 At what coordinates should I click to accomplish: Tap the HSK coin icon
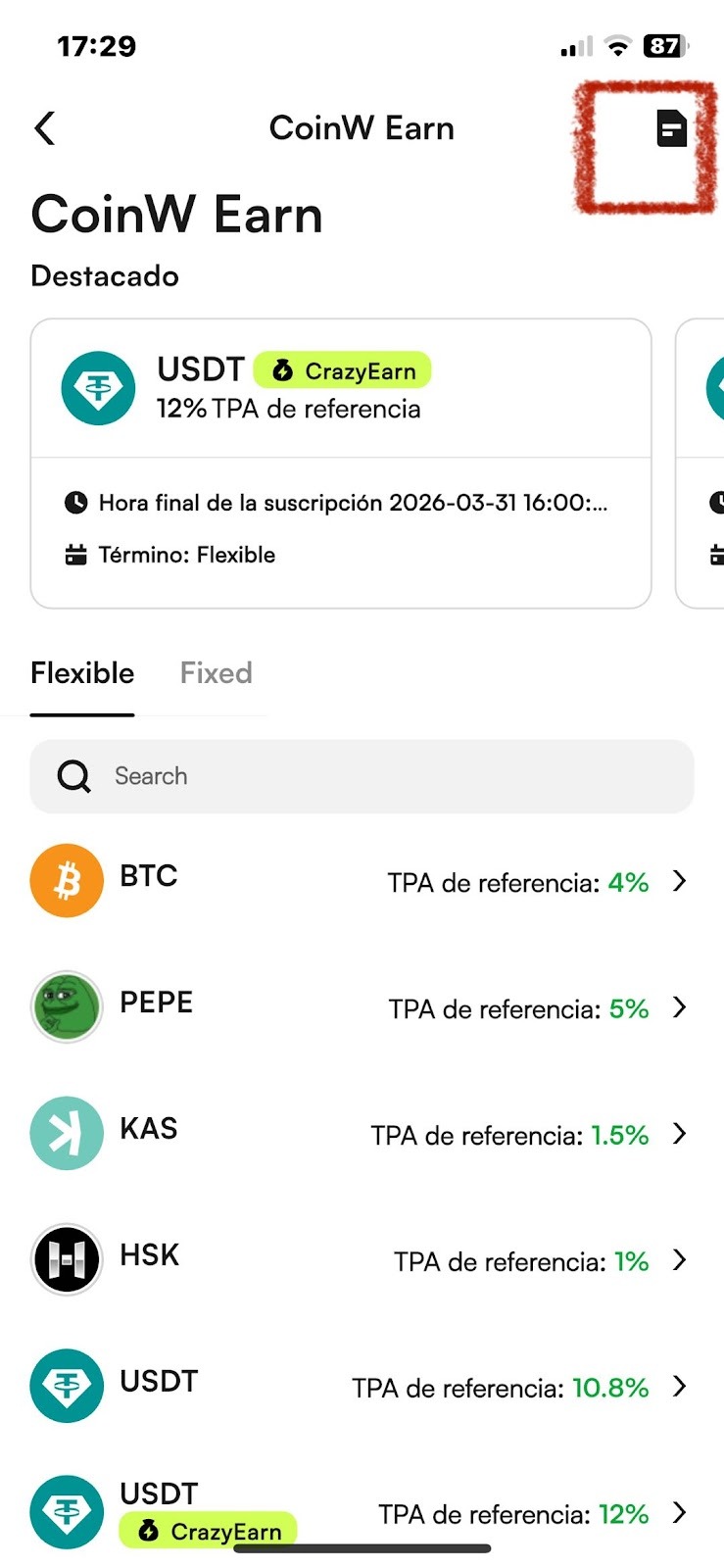pos(67,1259)
